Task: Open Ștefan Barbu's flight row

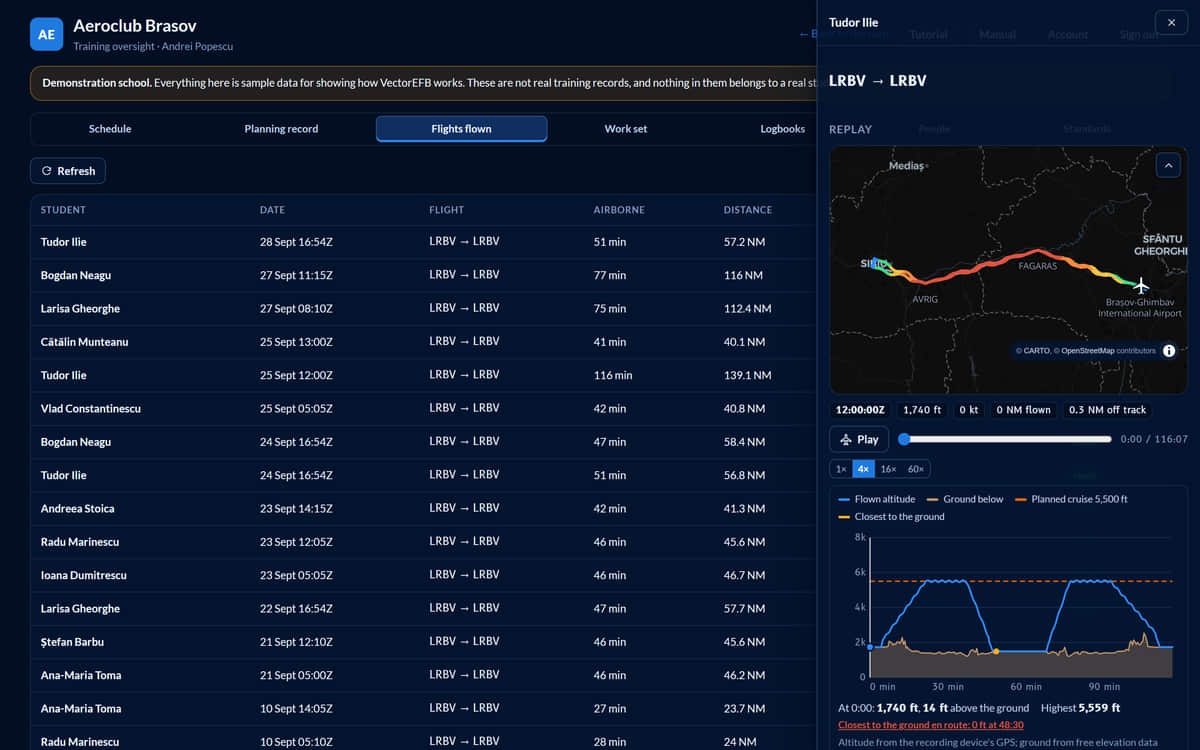Action: (x=424, y=642)
